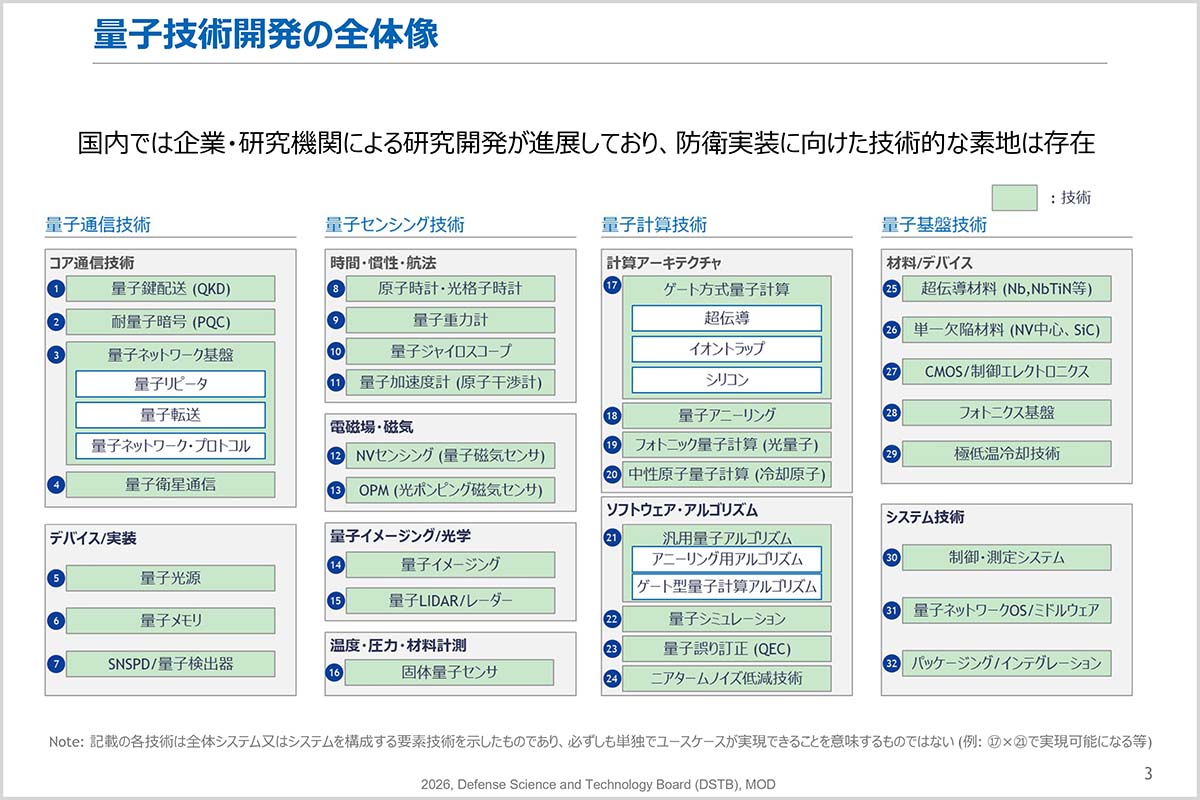Image resolution: width=1200 pixels, height=800 pixels.
Task: Select the 量子通信技術 column heading
Action: tap(98, 225)
